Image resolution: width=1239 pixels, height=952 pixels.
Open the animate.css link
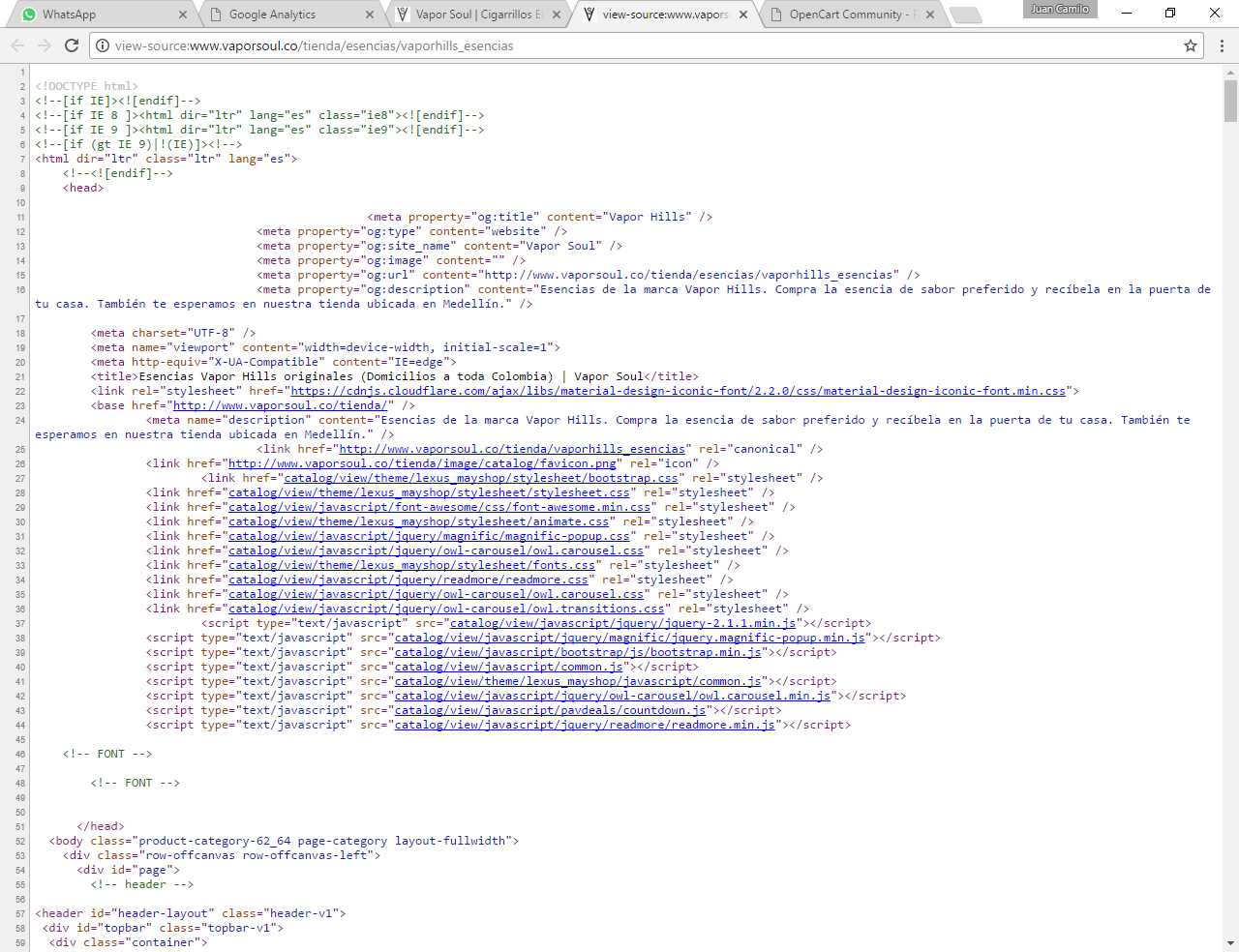click(x=419, y=521)
